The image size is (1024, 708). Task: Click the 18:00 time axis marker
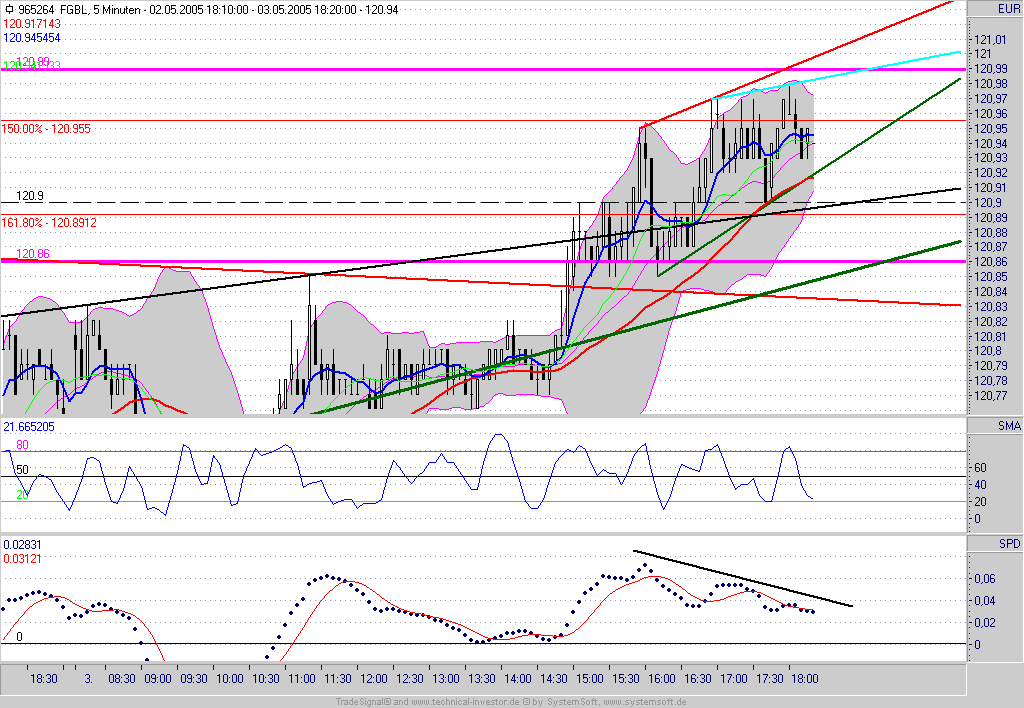click(x=805, y=679)
